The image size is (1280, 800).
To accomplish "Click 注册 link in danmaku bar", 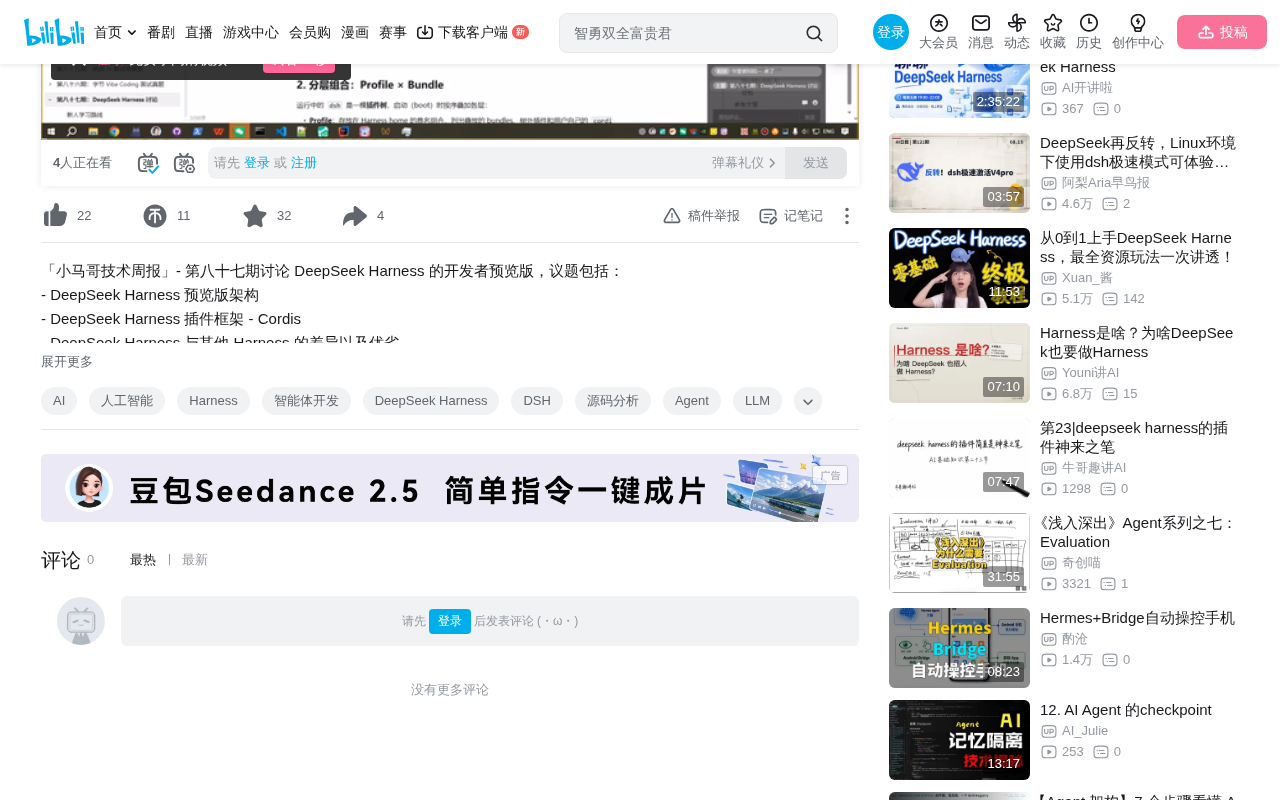I will click(x=304, y=163).
